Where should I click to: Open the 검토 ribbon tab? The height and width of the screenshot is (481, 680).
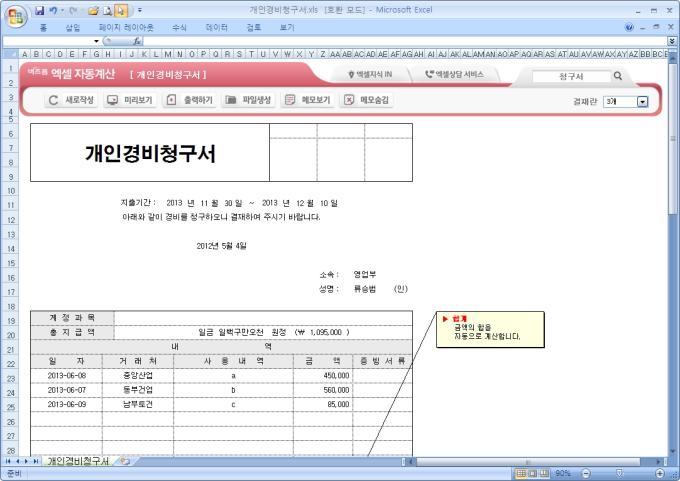point(254,28)
